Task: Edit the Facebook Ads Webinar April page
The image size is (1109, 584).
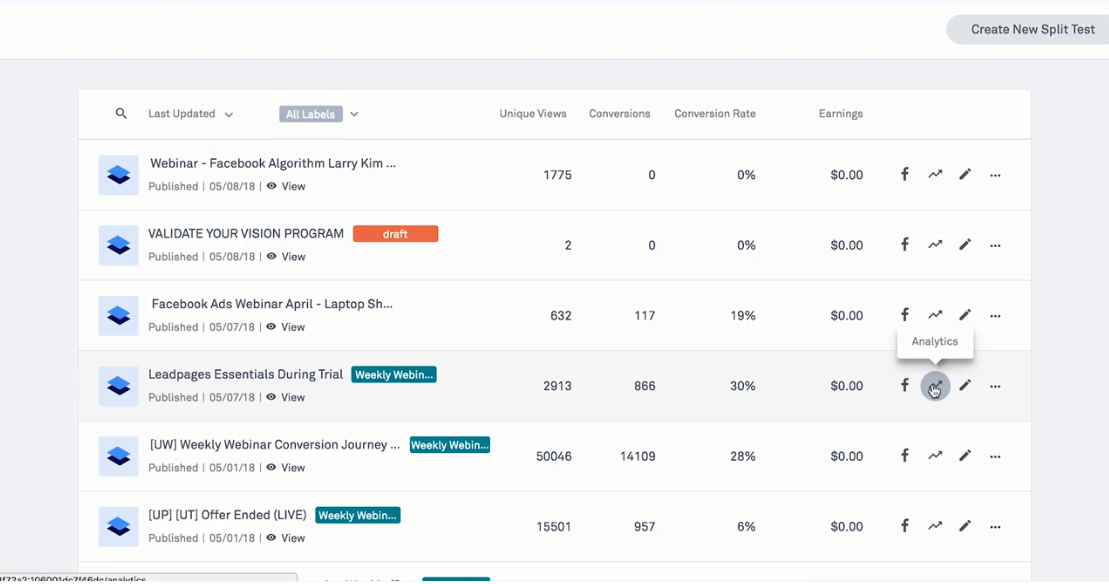Action: (965, 315)
